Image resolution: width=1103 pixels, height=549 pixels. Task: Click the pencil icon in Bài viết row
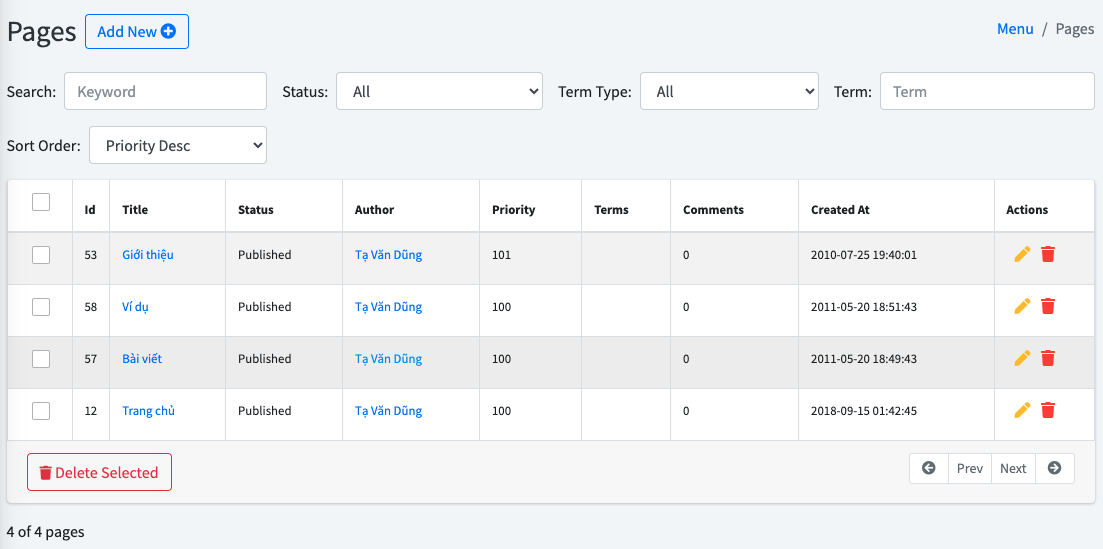(1021, 359)
